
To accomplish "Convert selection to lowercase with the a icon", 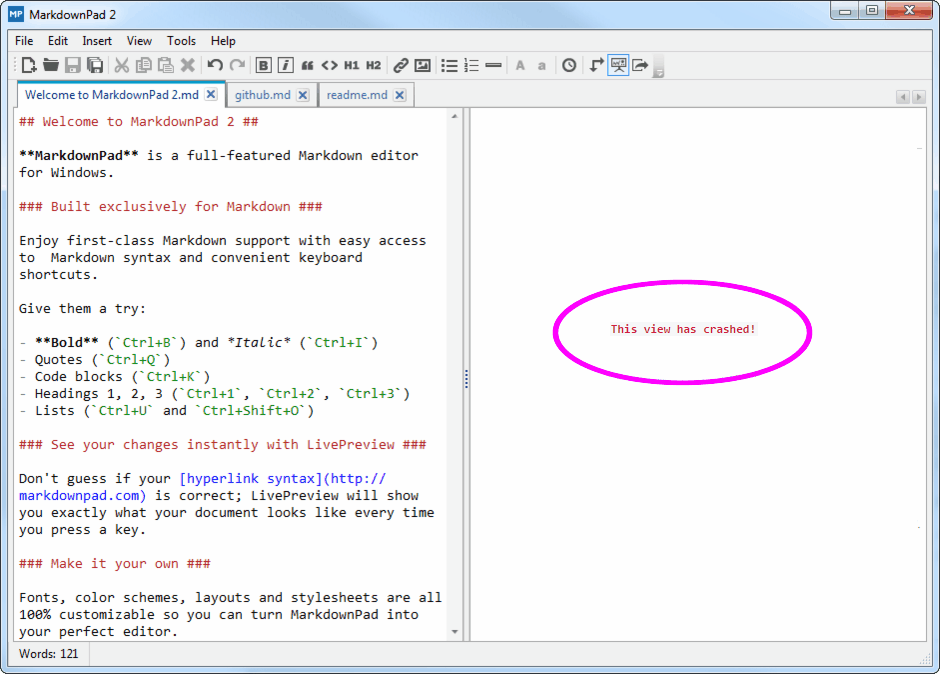I will 542,65.
